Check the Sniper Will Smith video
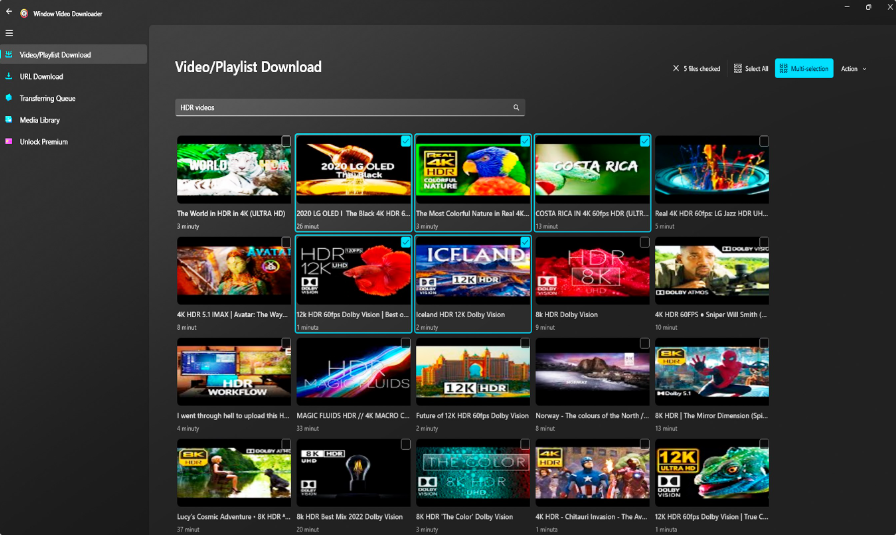 click(x=763, y=242)
